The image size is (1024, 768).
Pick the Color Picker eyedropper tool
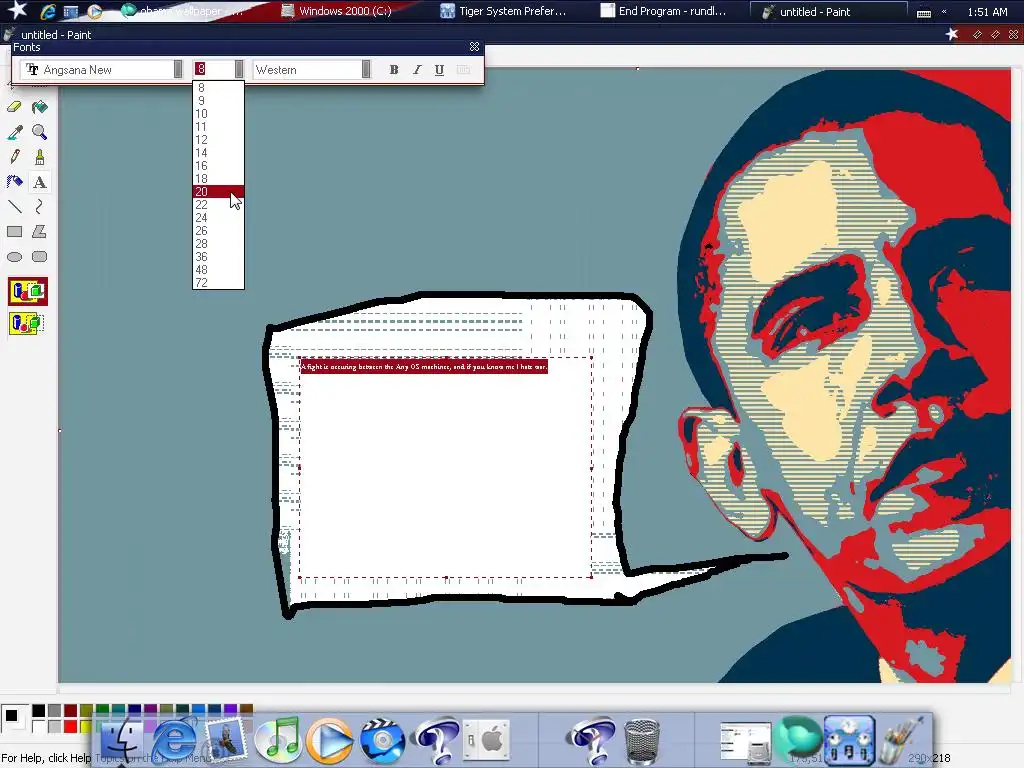click(x=14, y=133)
